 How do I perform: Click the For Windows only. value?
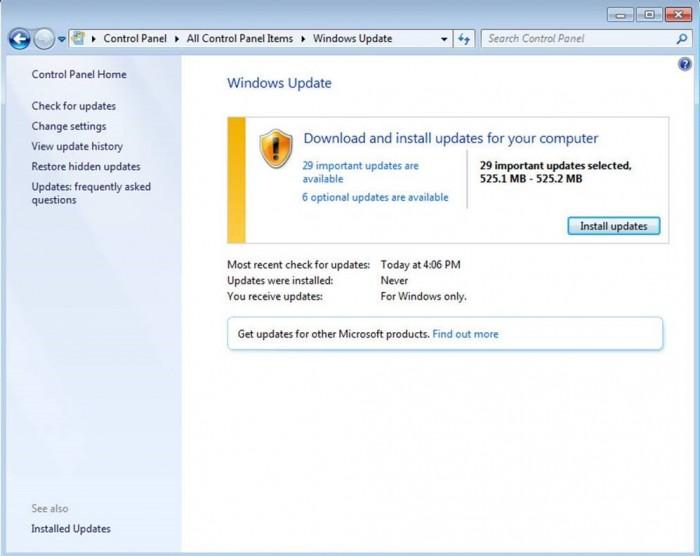click(423, 297)
